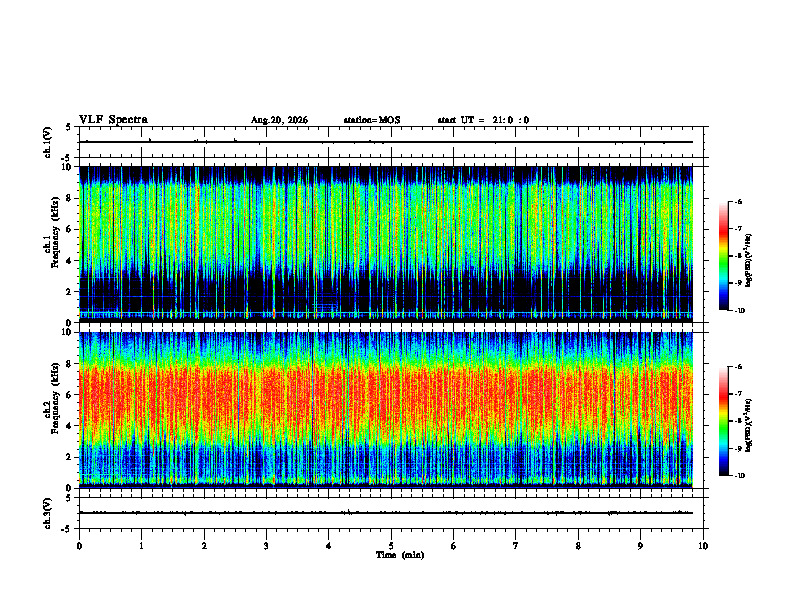792x612 pixels.
Task: Click the ch.1 spectrogram color bar
Action: coord(724,256)
